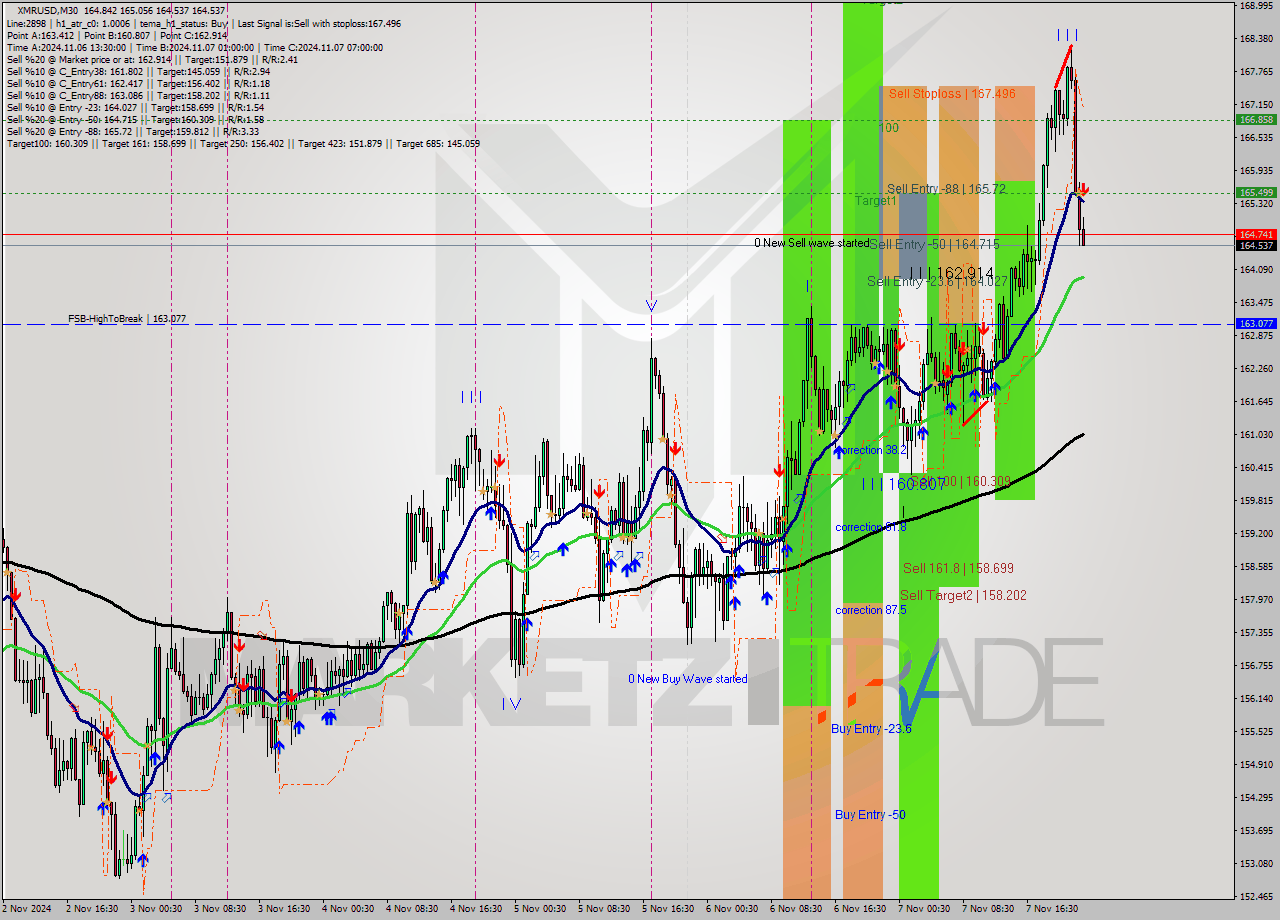The height and width of the screenshot is (920, 1280).
Task: Select the Sell Target2 158.202 label
Action: click(963, 595)
